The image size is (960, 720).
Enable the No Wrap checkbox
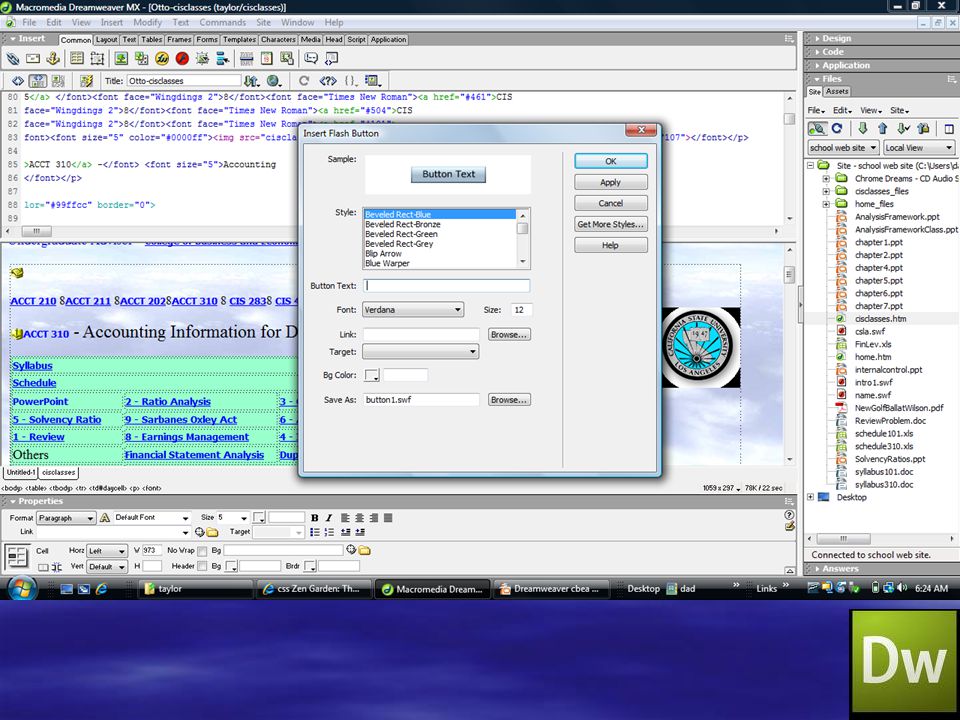[202, 551]
